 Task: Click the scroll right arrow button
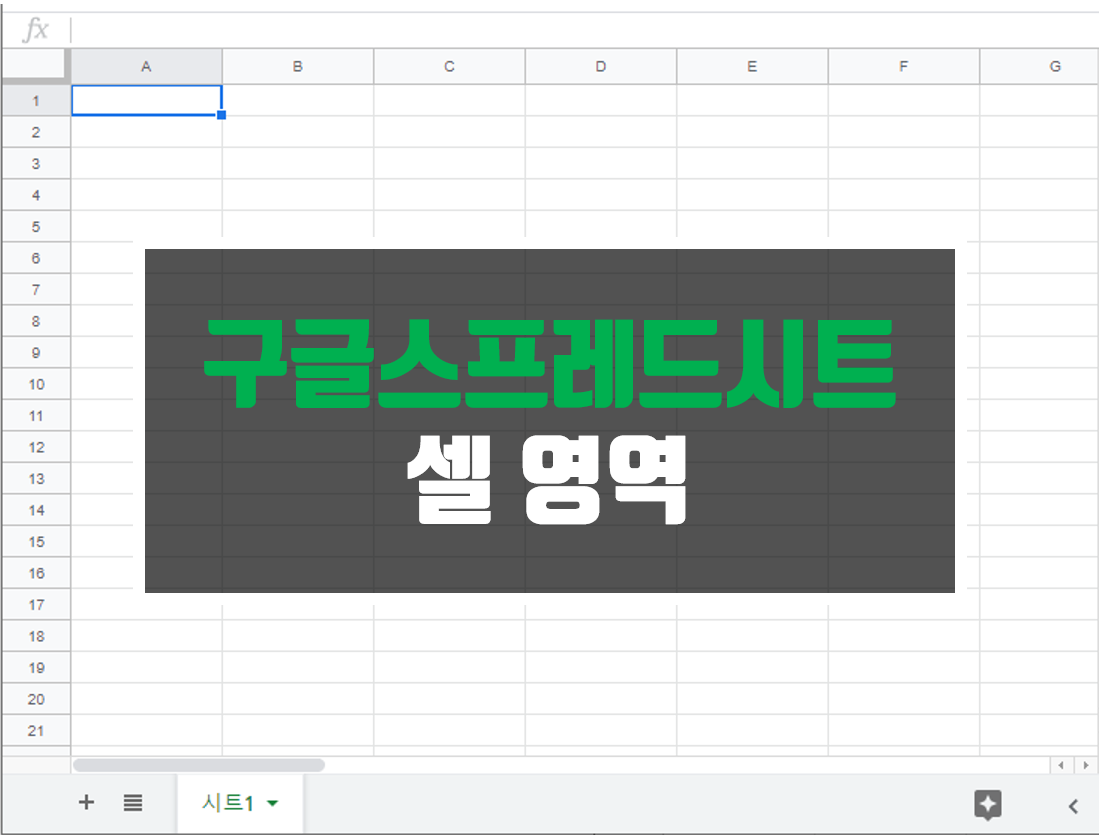(1086, 765)
